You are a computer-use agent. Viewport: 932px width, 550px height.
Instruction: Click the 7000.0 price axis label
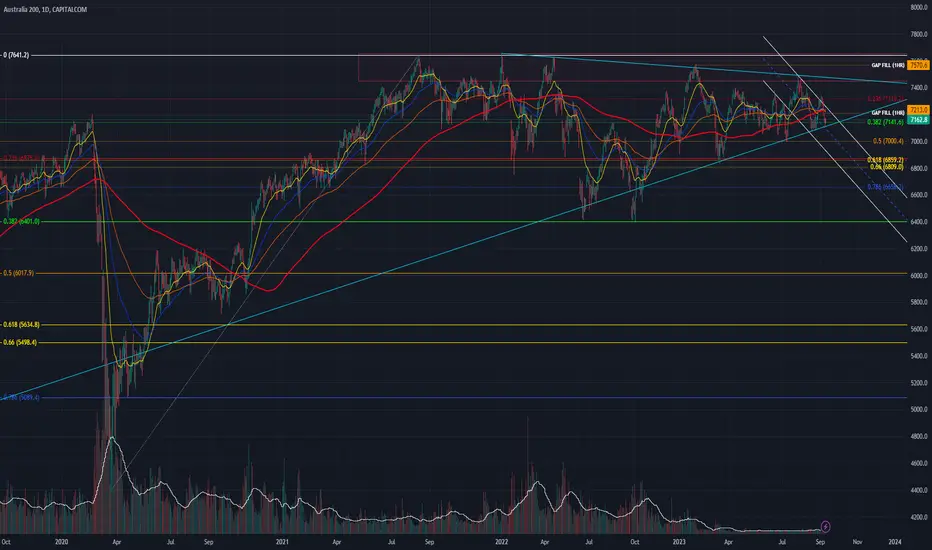(918, 141)
